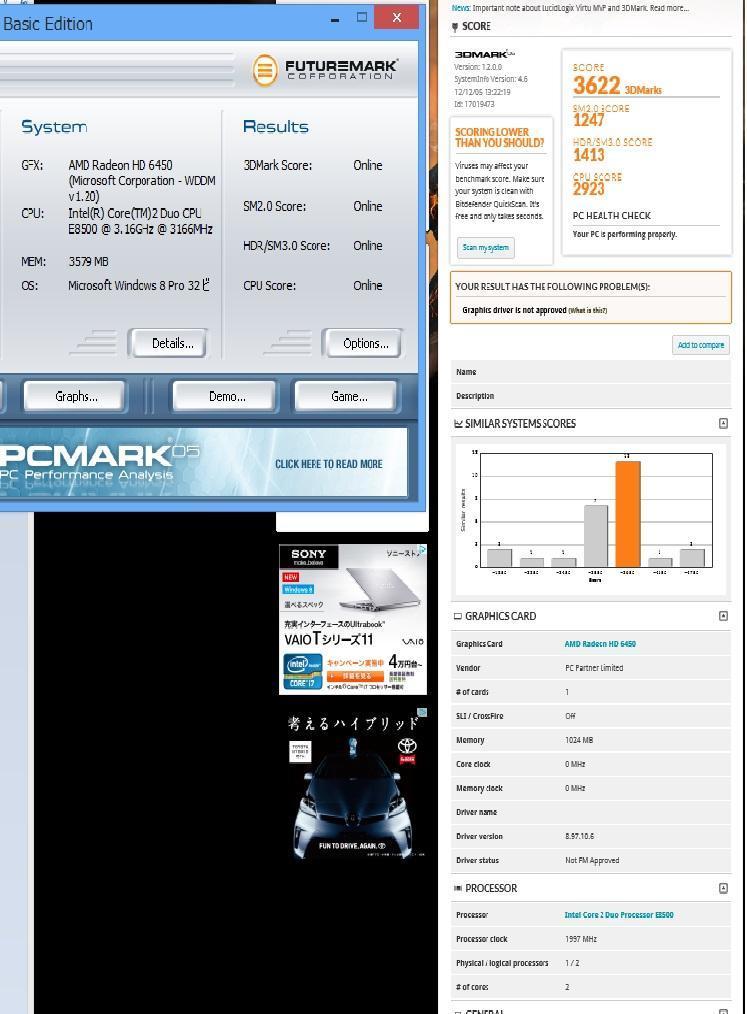Open the Details dialog for system info
This screenshot has height=1014, width=747.
coord(169,343)
